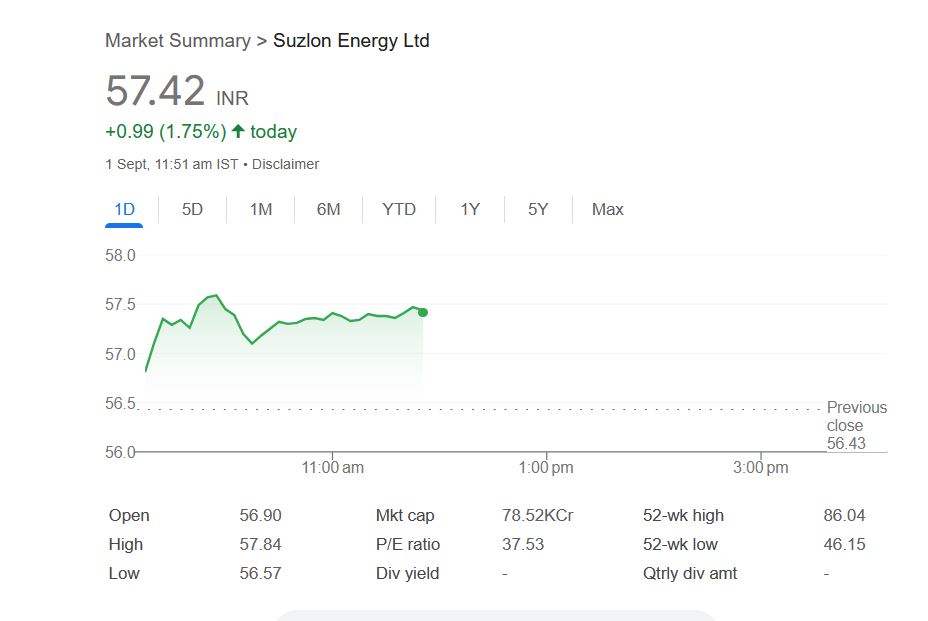Screen dimensions: 928x621
Task: Select the 1D time range tab
Action: pyautogui.click(x=124, y=209)
